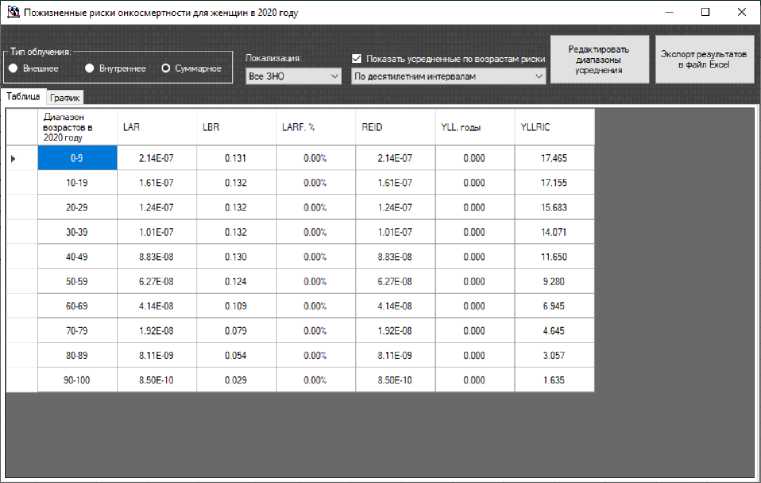This screenshot has height=483, width=761.
Task: Click YLLRIC value 1.635
Action: (555, 380)
